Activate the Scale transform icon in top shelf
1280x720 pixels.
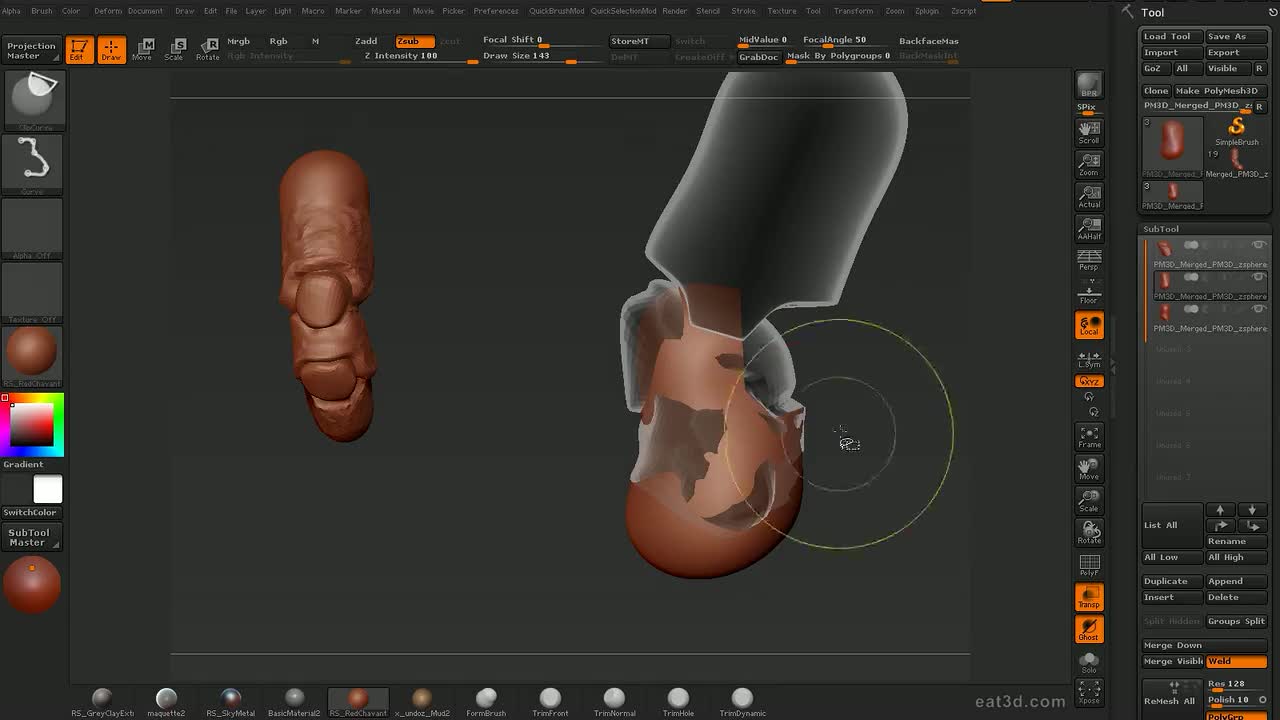coord(174,49)
